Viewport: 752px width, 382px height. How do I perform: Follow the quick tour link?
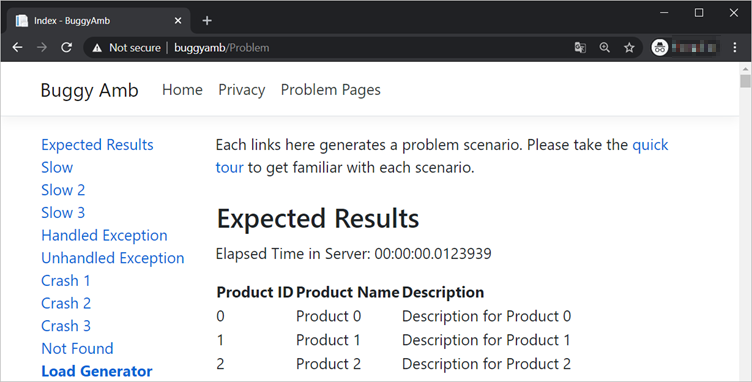[x=650, y=145]
